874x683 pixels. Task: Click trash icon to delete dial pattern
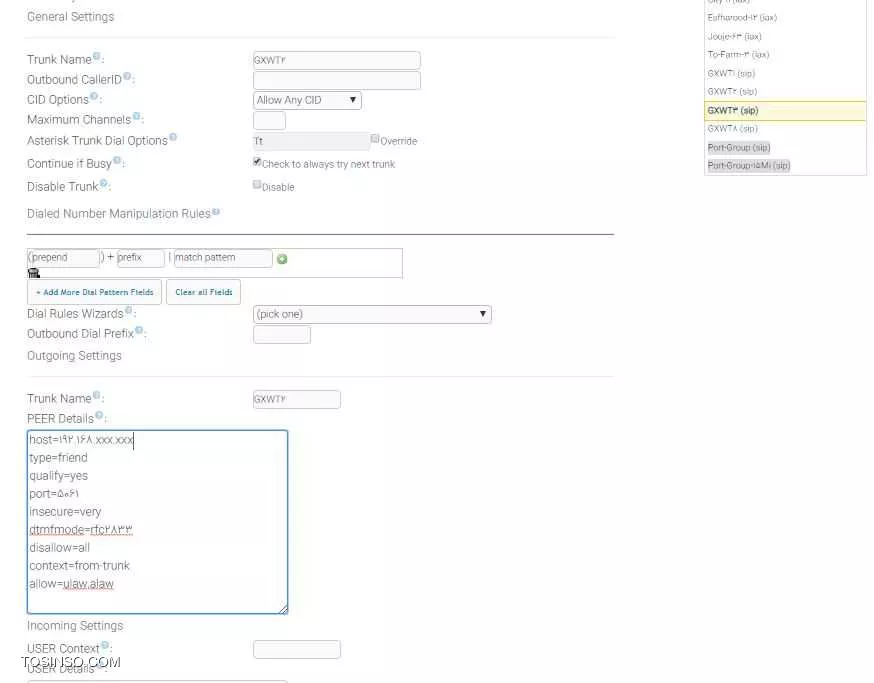click(x=34, y=273)
